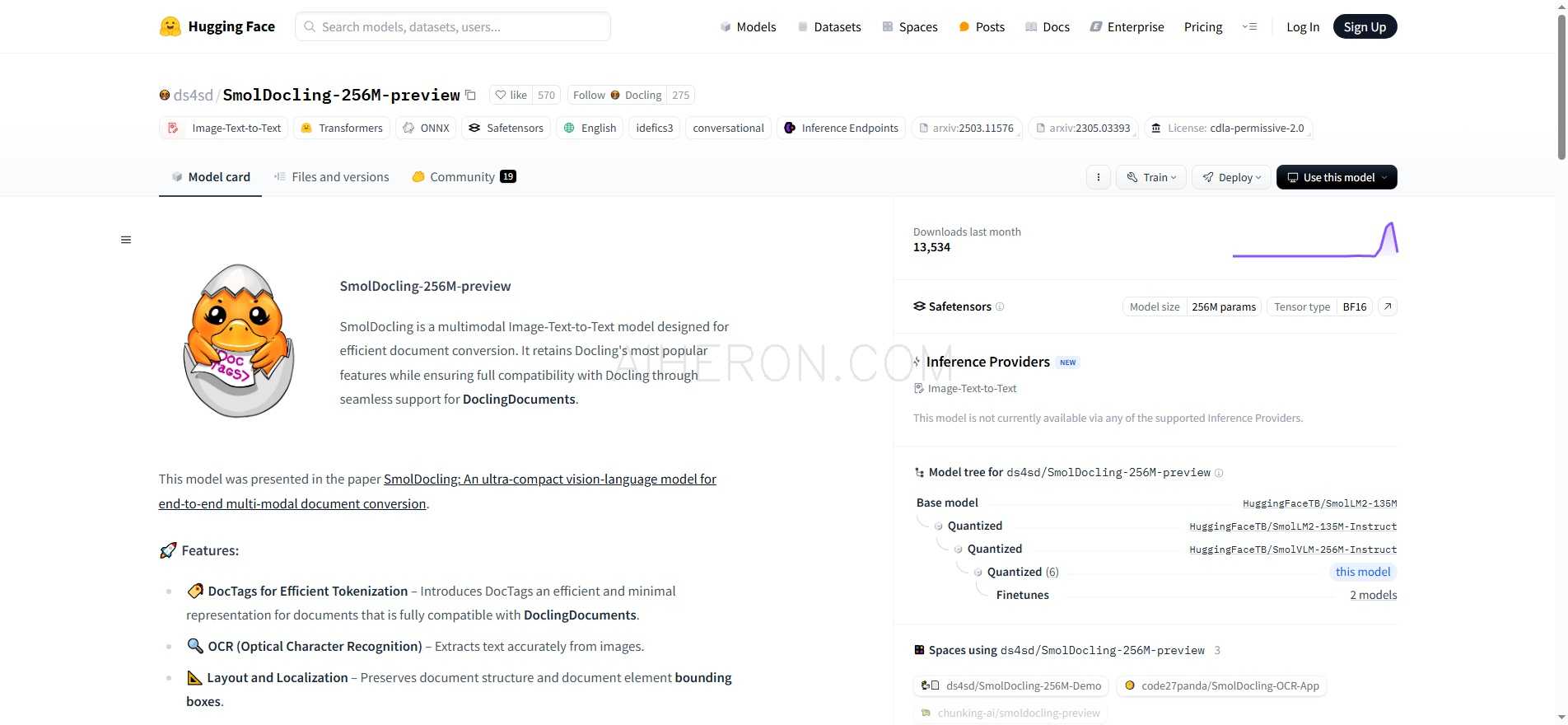The height and width of the screenshot is (725, 1568).
Task: Expand the Train dropdown
Action: (1151, 177)
